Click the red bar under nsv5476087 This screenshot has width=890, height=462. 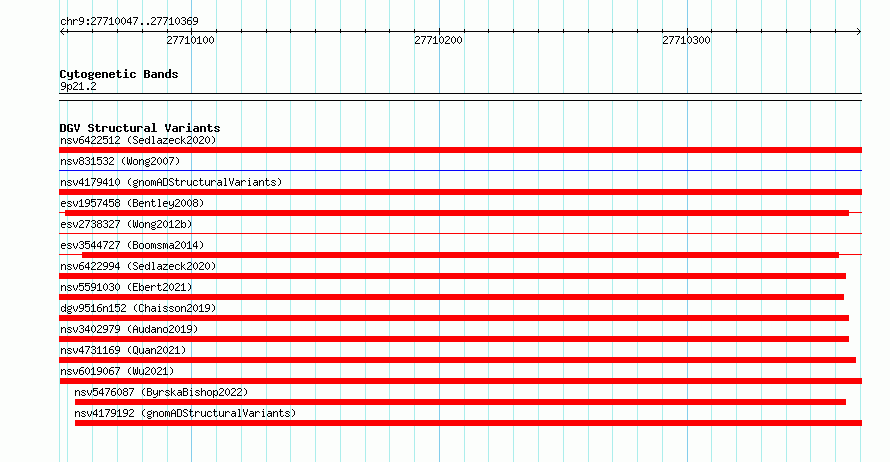point(460,402)
